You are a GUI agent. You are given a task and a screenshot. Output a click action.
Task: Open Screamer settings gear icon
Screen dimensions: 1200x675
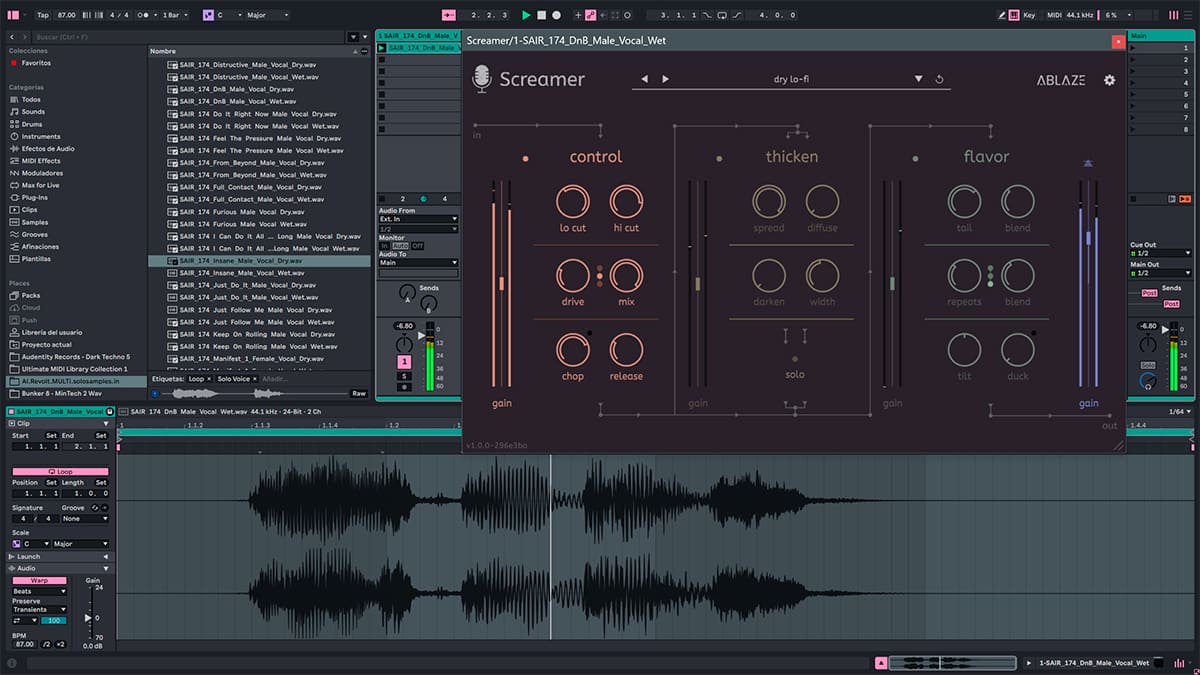[1109, 80]
